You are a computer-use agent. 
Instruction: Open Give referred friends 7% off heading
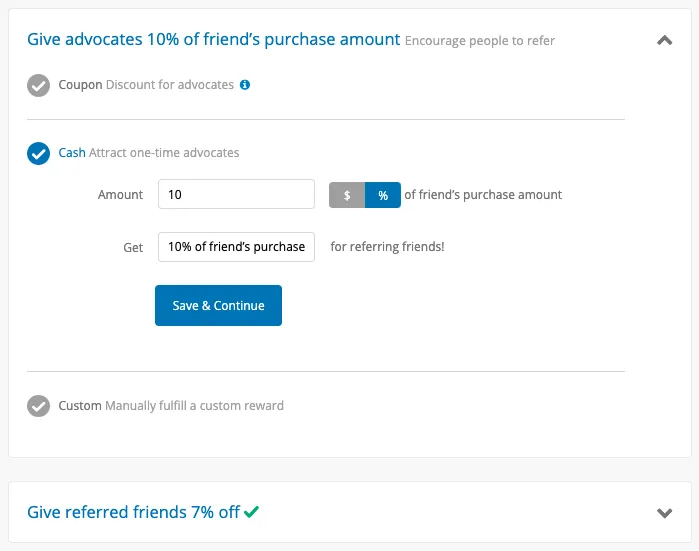click(133, 512)
